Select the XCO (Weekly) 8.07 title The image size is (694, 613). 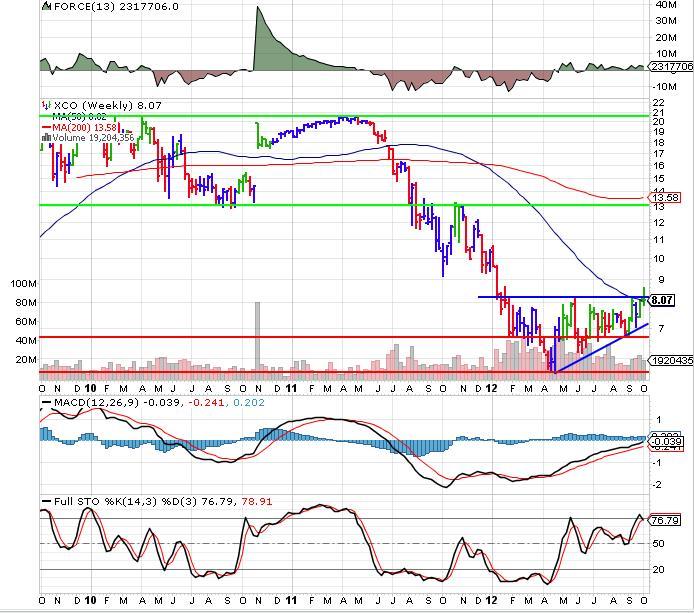[x=108, y=105]
